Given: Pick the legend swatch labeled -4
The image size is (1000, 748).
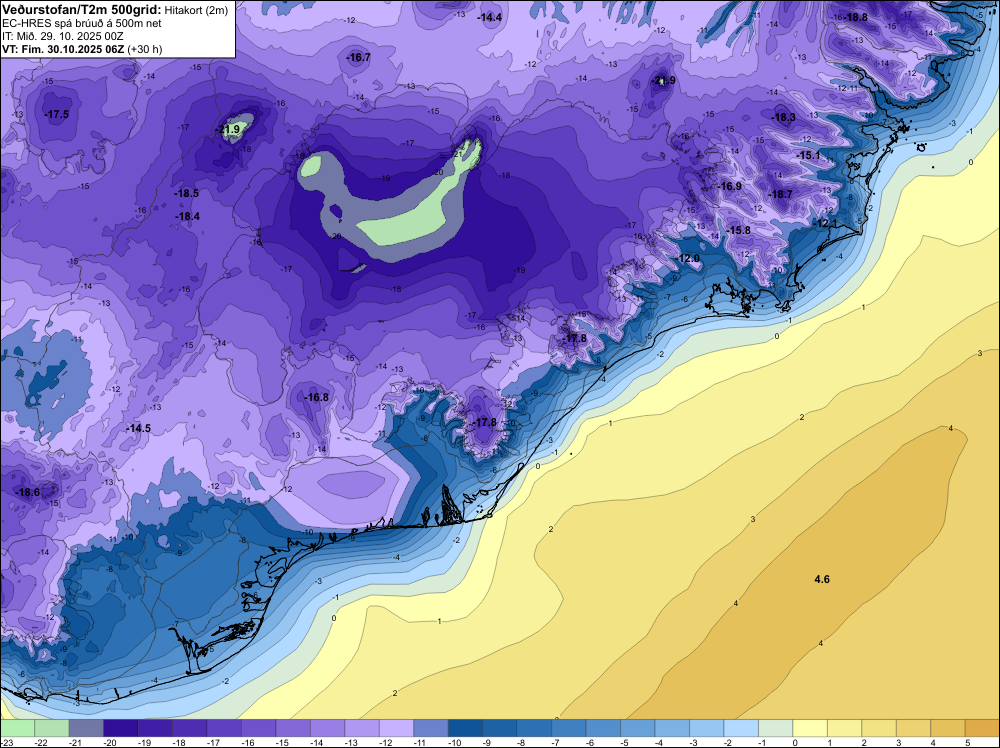Looking at the screenshot, I should [672, 729].
